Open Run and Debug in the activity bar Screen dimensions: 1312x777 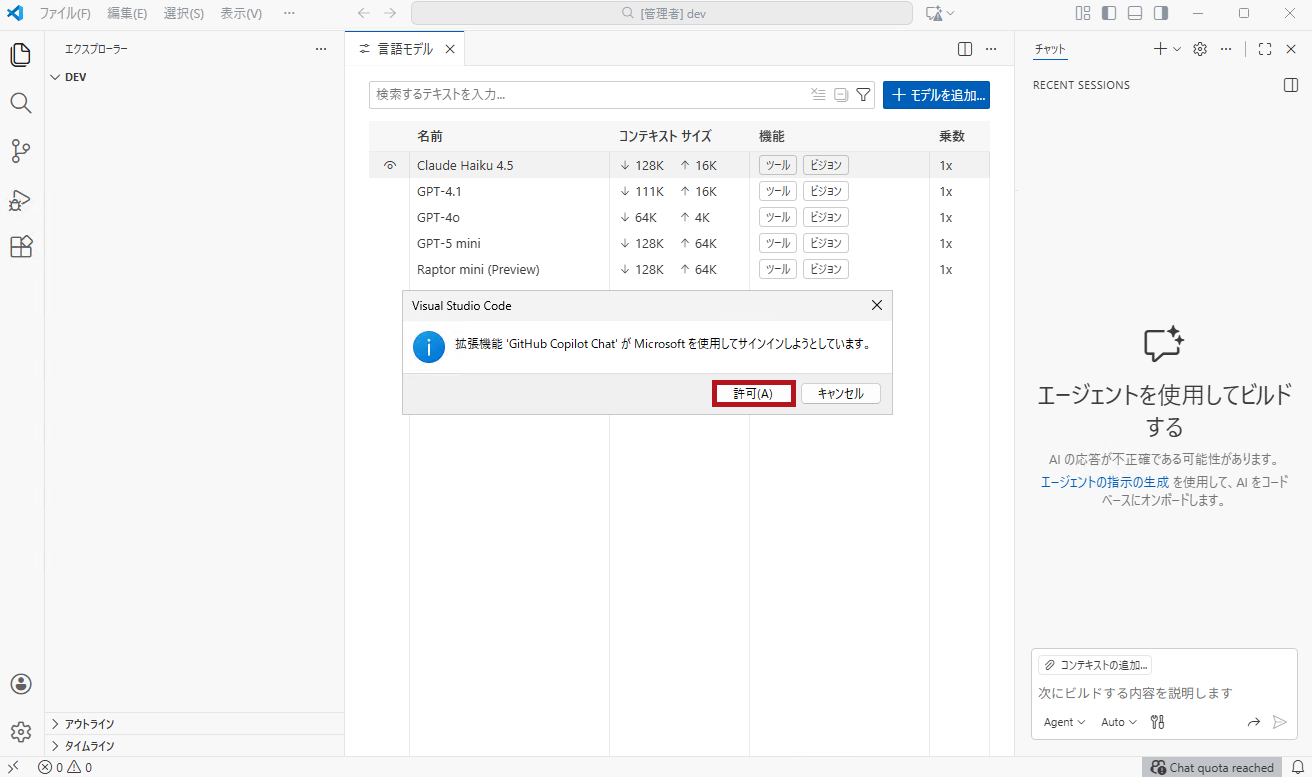click(x=20, y=199)
